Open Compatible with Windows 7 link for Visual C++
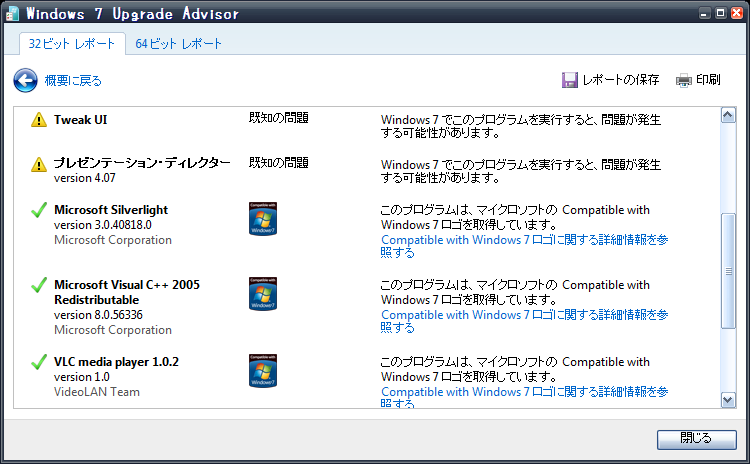 coord(524,321)
